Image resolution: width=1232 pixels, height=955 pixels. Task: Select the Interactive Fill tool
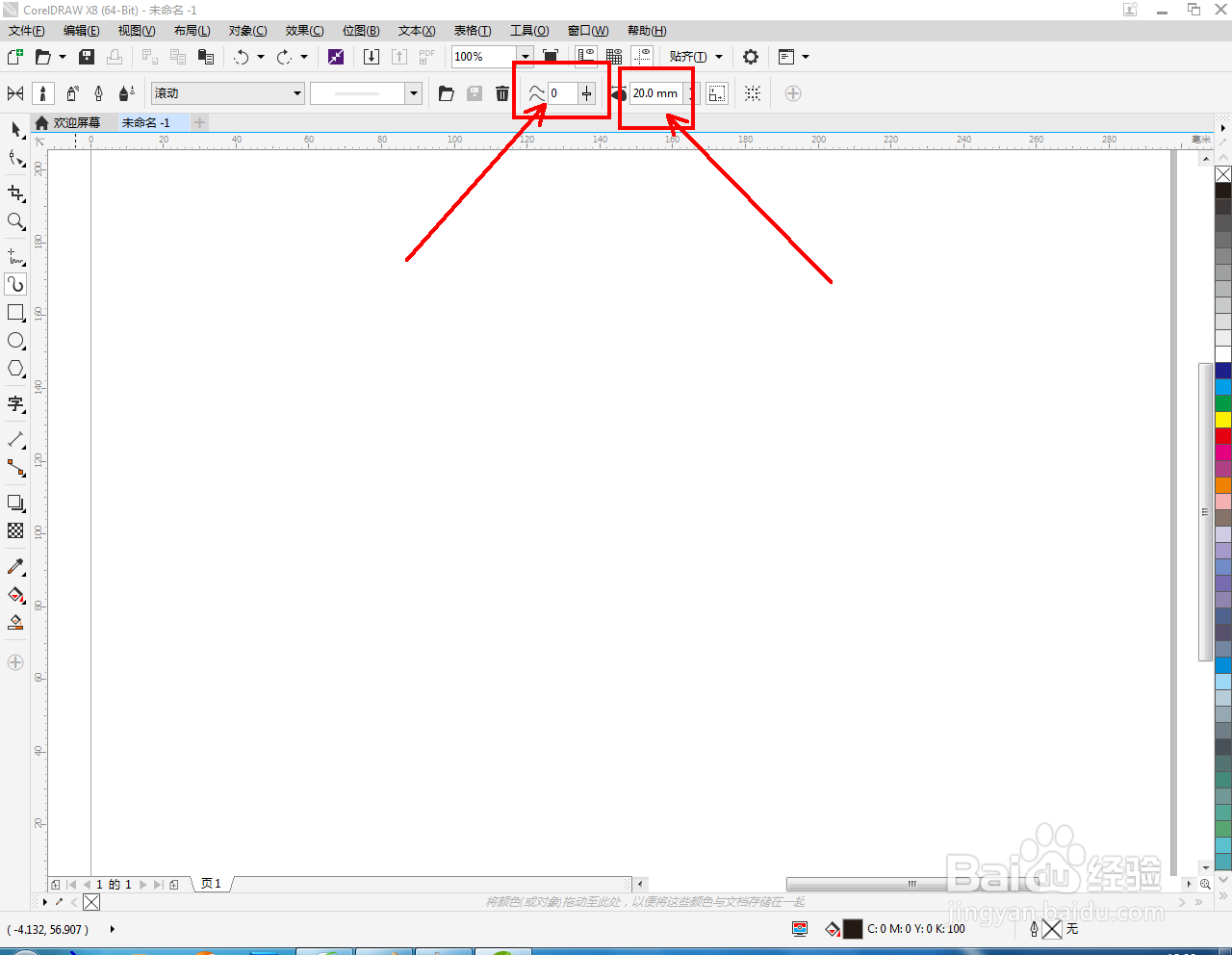15,595
